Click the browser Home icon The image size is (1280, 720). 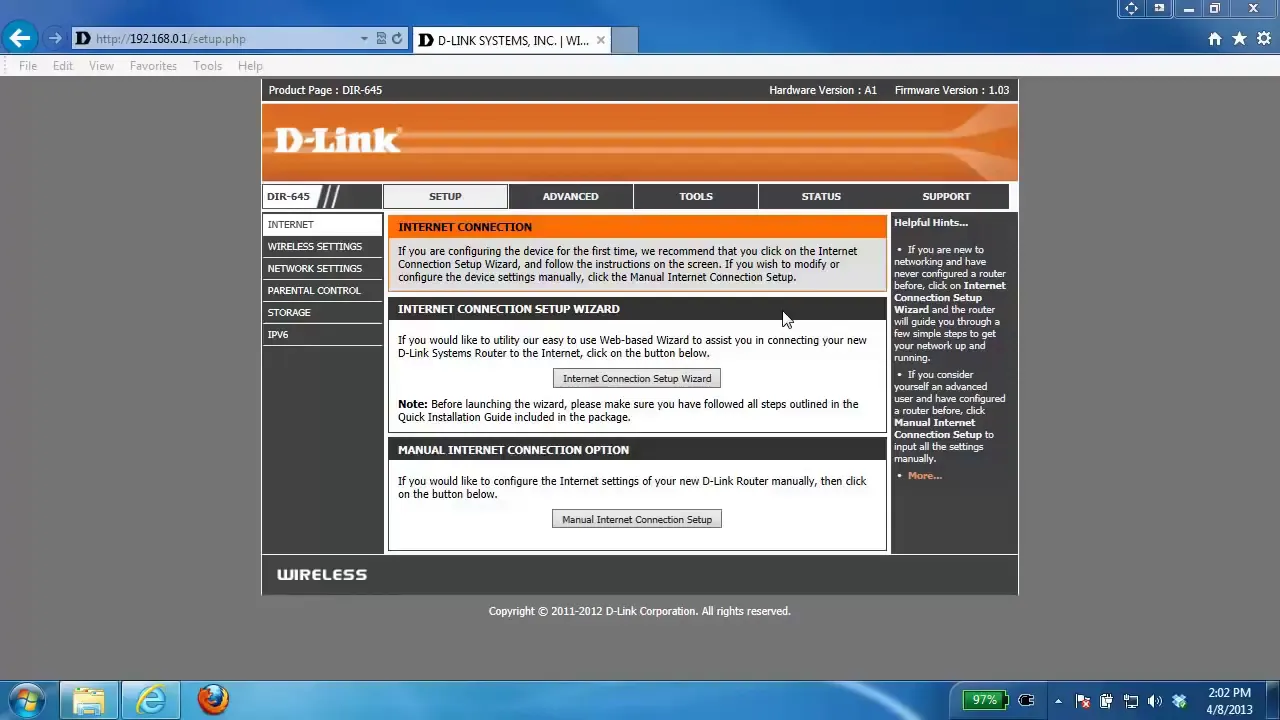pos(1214,39)
